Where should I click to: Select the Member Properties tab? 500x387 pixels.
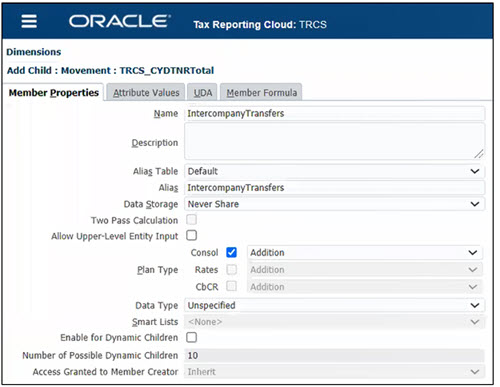click(x=54, y=93)
